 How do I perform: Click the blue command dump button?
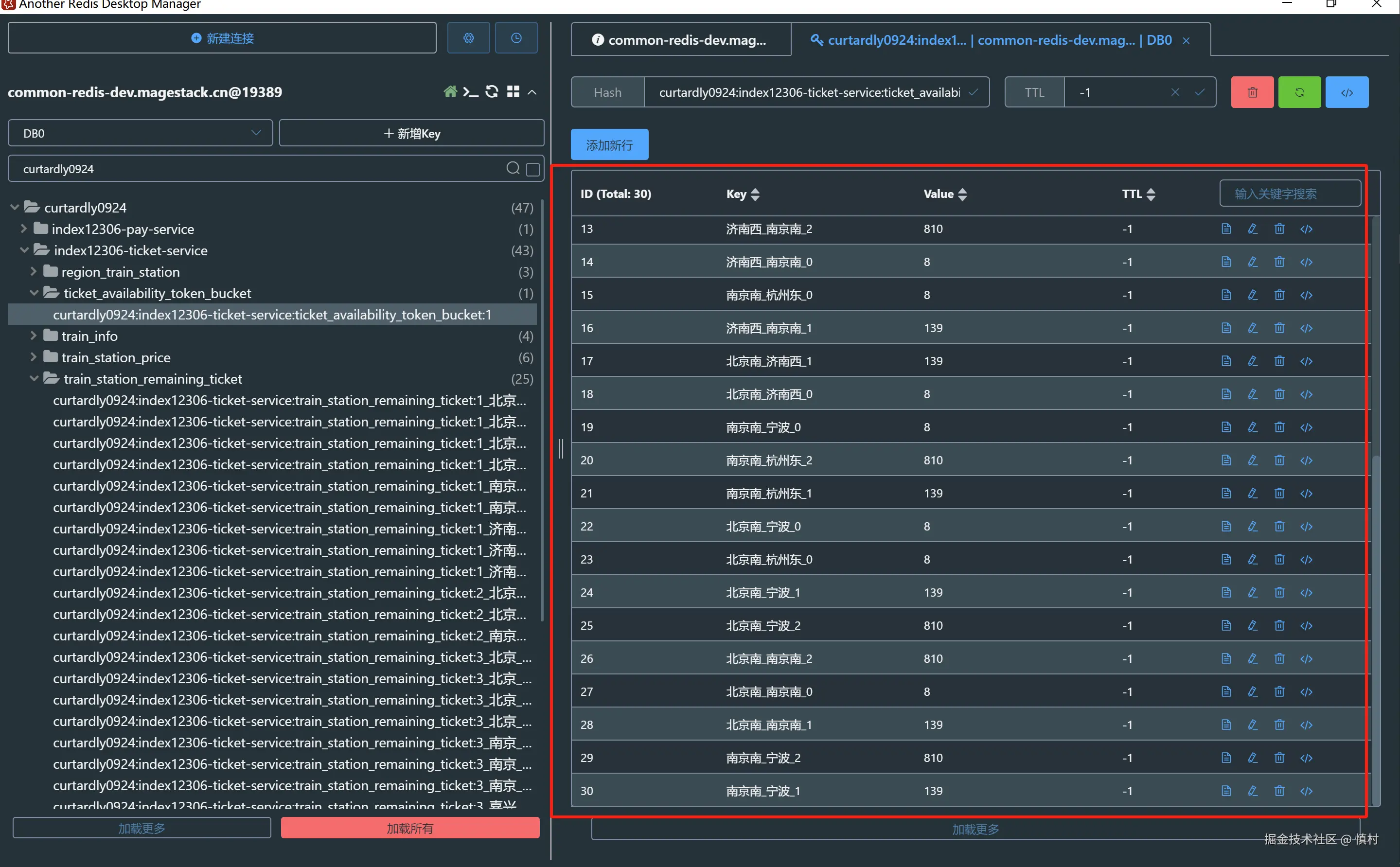point(1347,92)
